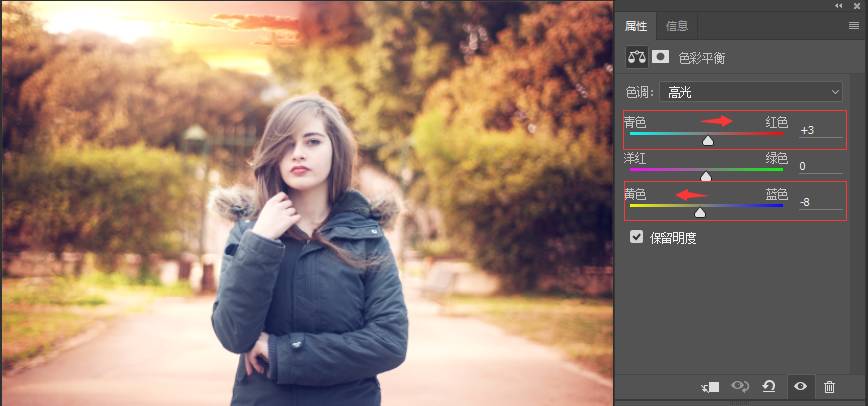868x406 pixels.
Task: Click the 色彩平衡 title text
Action: click(x=701, y=58)
